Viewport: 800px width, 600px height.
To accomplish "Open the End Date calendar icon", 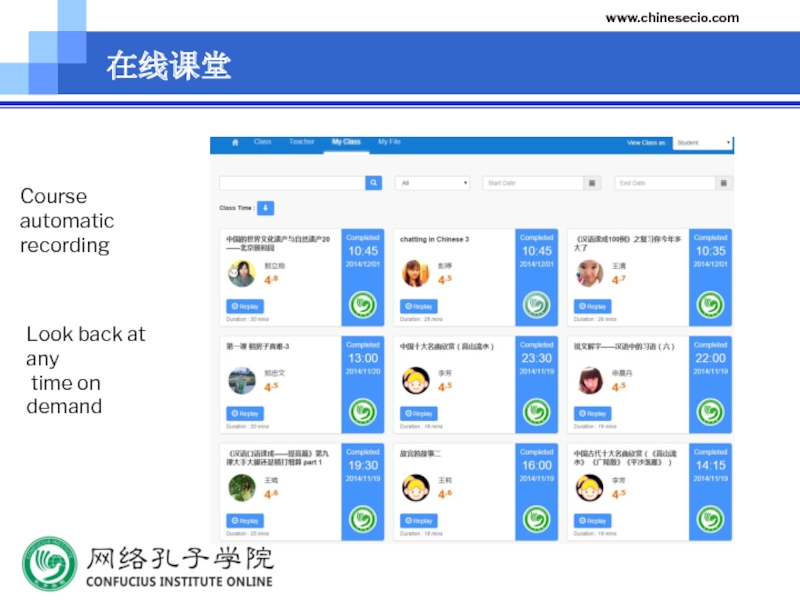I will [725, 183].
